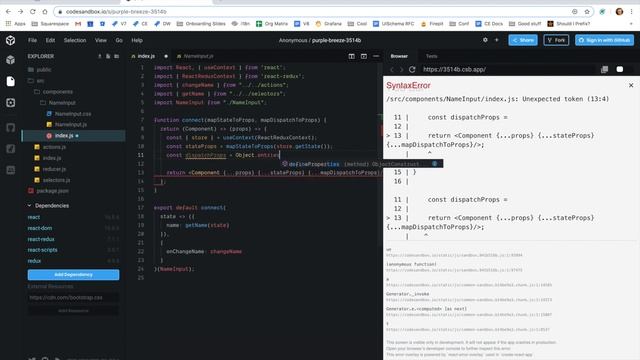Screen dimensions: 640x360
Task: Click External Resources URL input
Action: point(73,298)
